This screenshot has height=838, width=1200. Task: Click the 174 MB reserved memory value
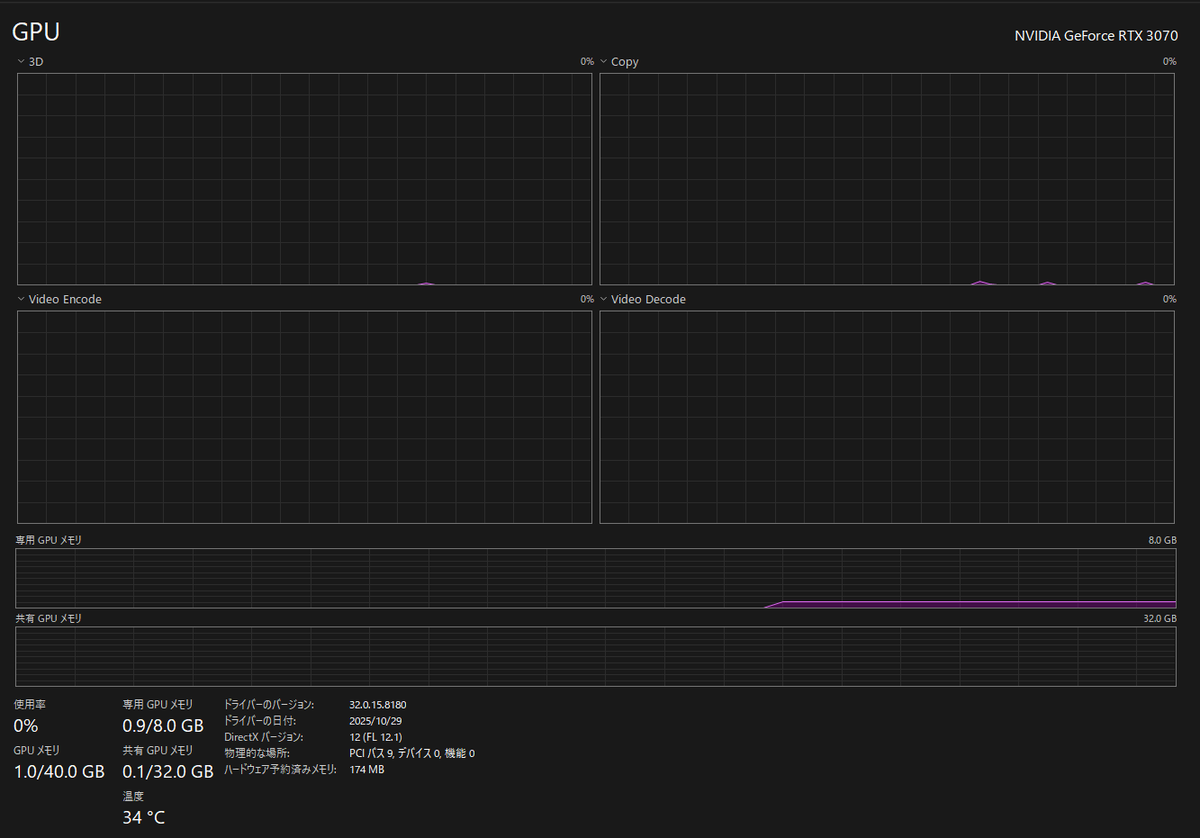tap(367, 769)
